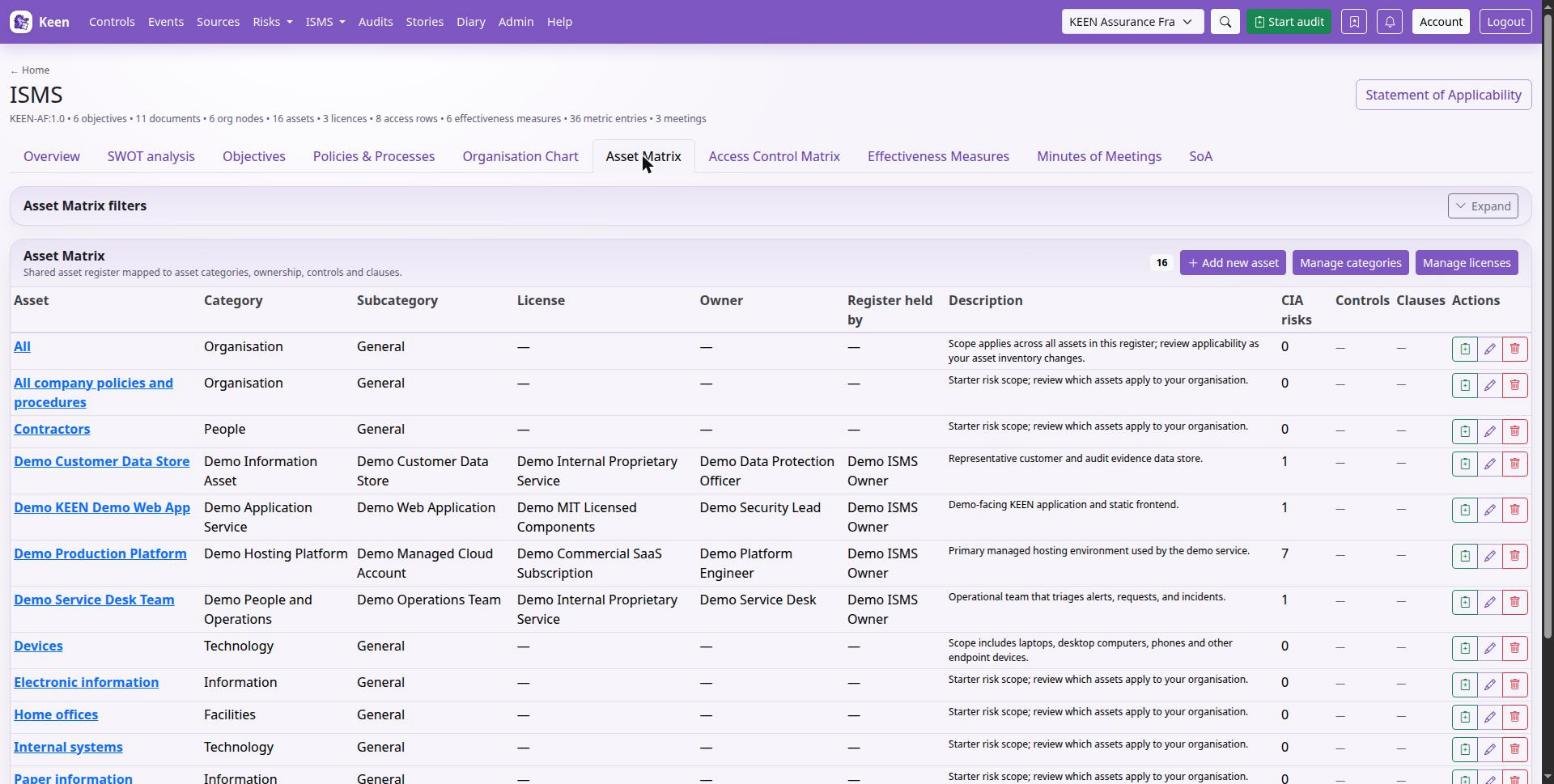
Task: Open the Minutes of Meetings tab
Action: click(1099, 156)
